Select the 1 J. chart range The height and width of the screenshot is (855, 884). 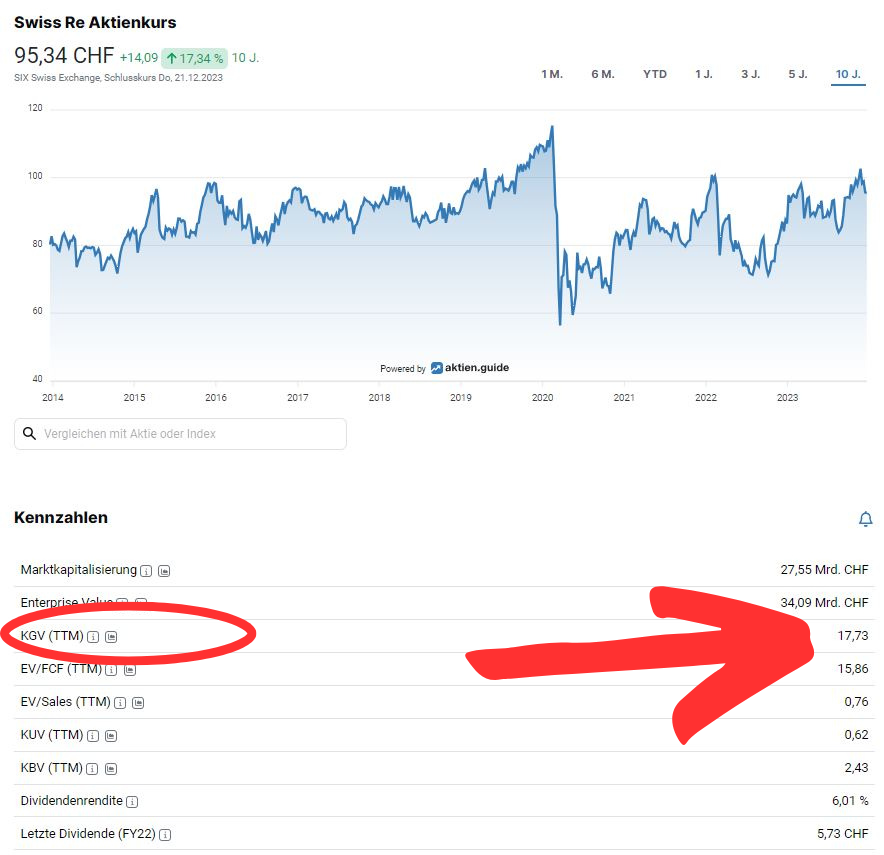pyautogui.click(x=704, y=74)
